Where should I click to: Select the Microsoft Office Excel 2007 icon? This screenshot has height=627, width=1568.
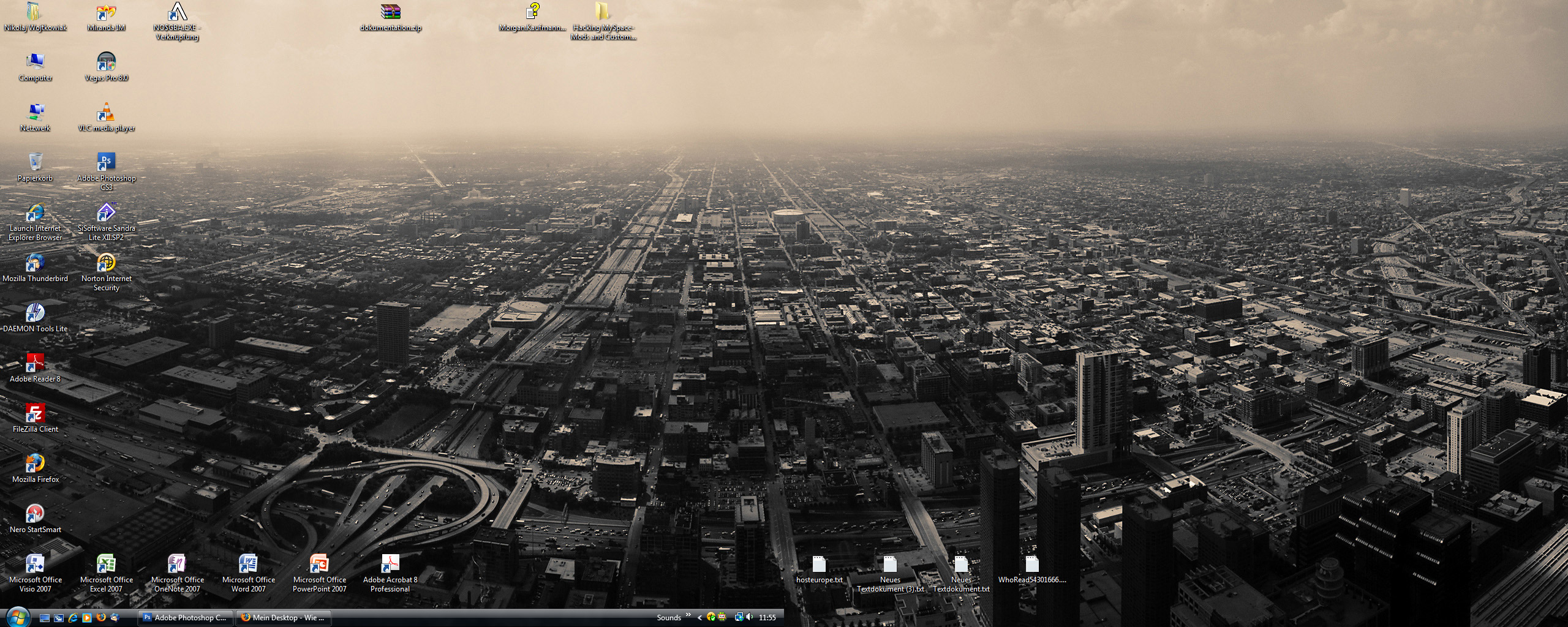pos(106,565)
